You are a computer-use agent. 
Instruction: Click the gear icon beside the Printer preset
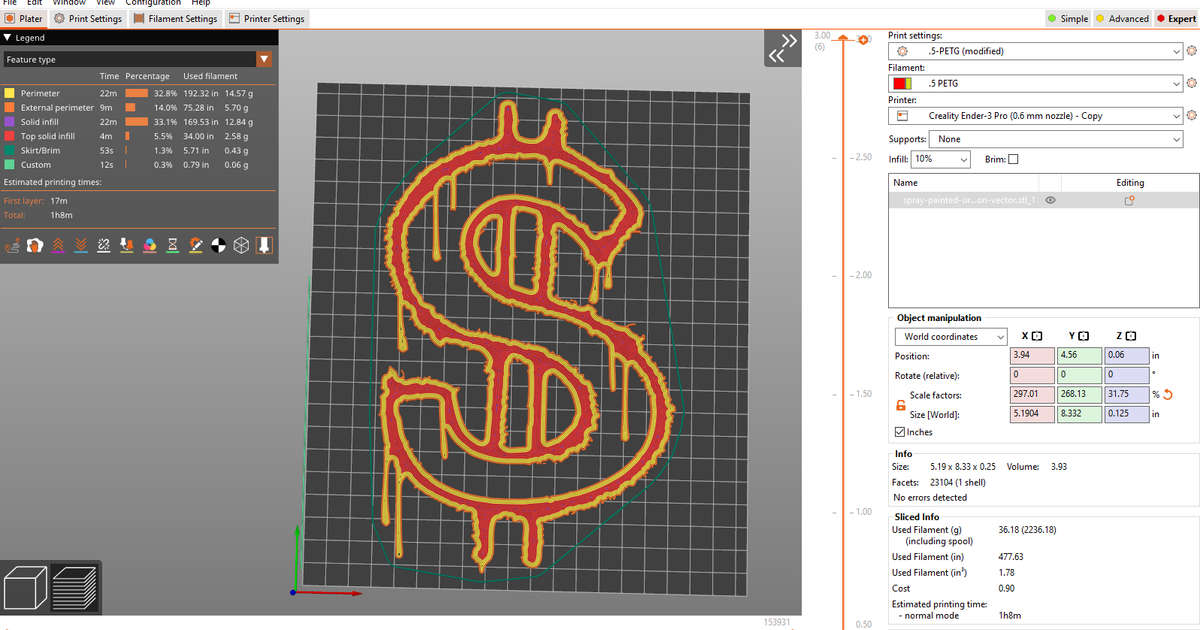[x=1190, y=116]
